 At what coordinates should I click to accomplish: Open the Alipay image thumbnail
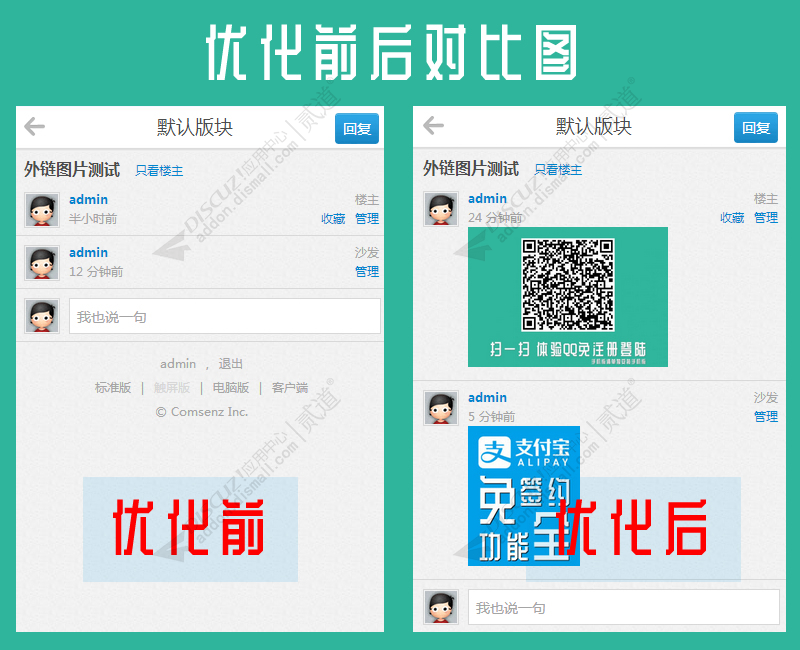pyautogui.click(x=523, y=495)
